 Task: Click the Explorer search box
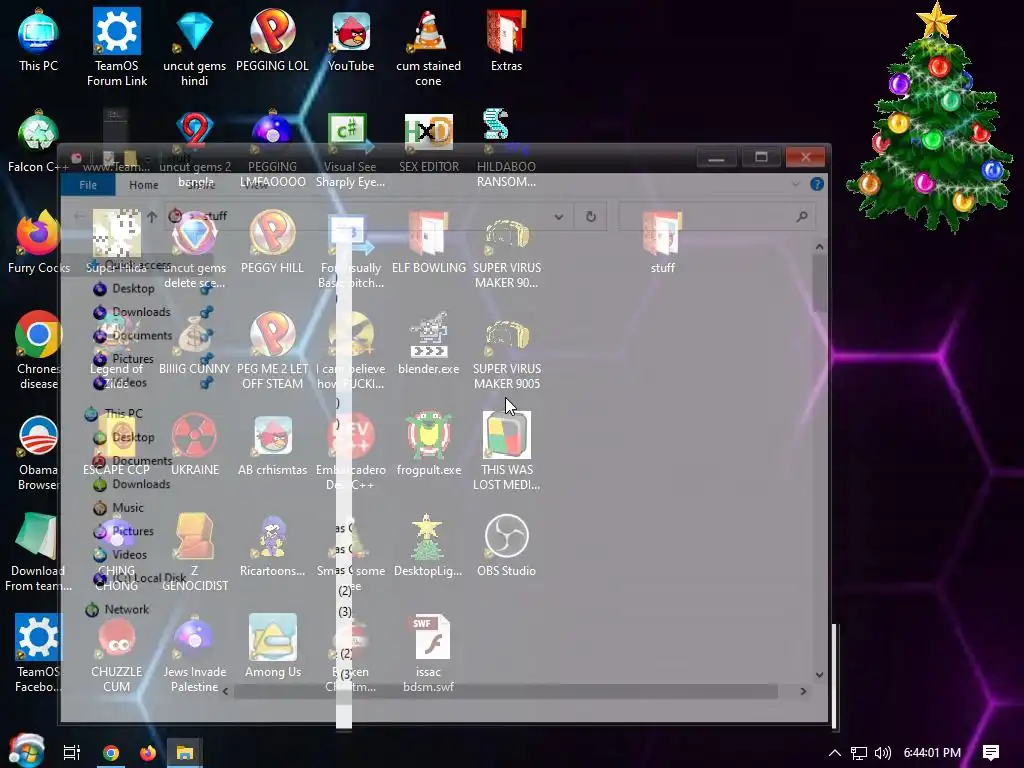[716, 216]
